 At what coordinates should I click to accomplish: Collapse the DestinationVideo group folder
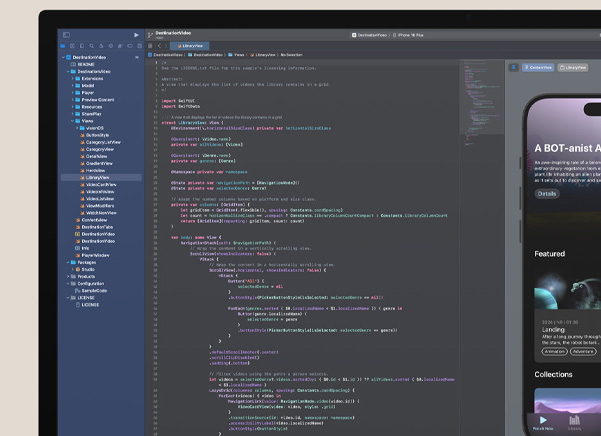pyautogui.click(x=68, y=72)
